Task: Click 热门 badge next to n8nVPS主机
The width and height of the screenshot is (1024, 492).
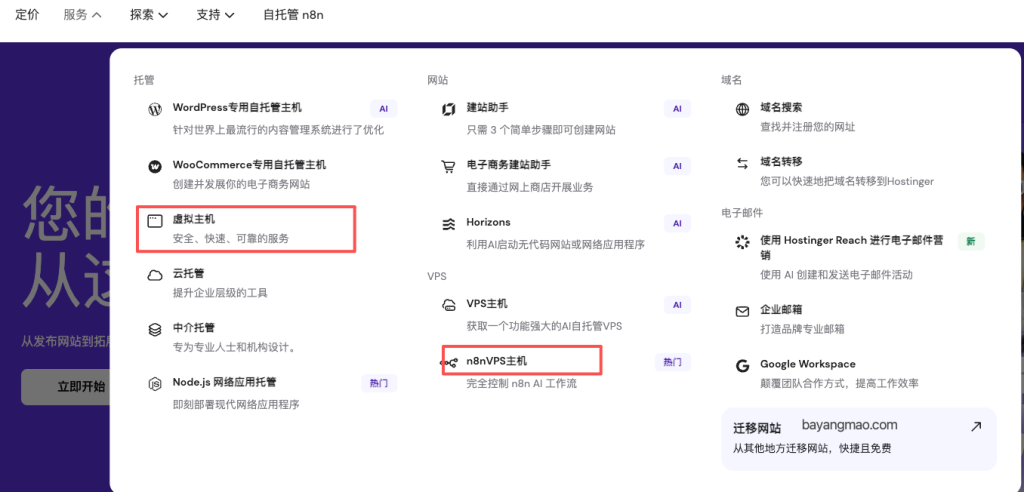Action: tap(673, 362)
